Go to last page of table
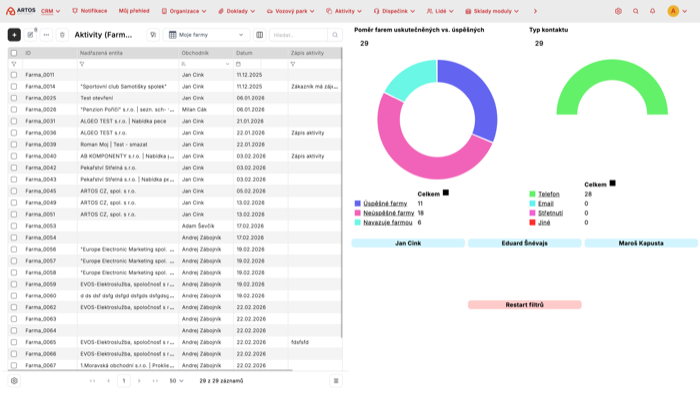 pyautogui.click(x=155, y=381)
